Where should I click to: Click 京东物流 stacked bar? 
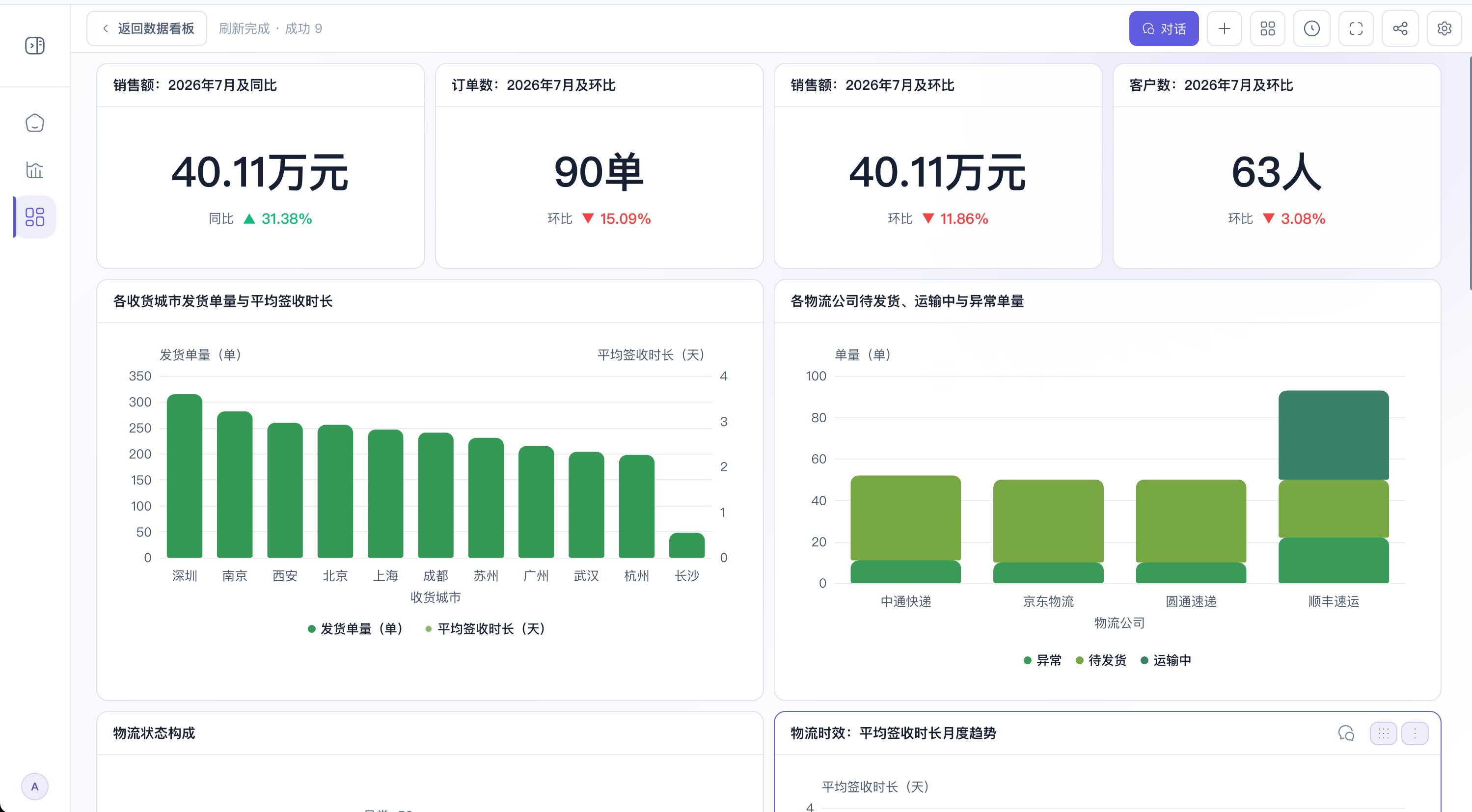pos(1049,531)
